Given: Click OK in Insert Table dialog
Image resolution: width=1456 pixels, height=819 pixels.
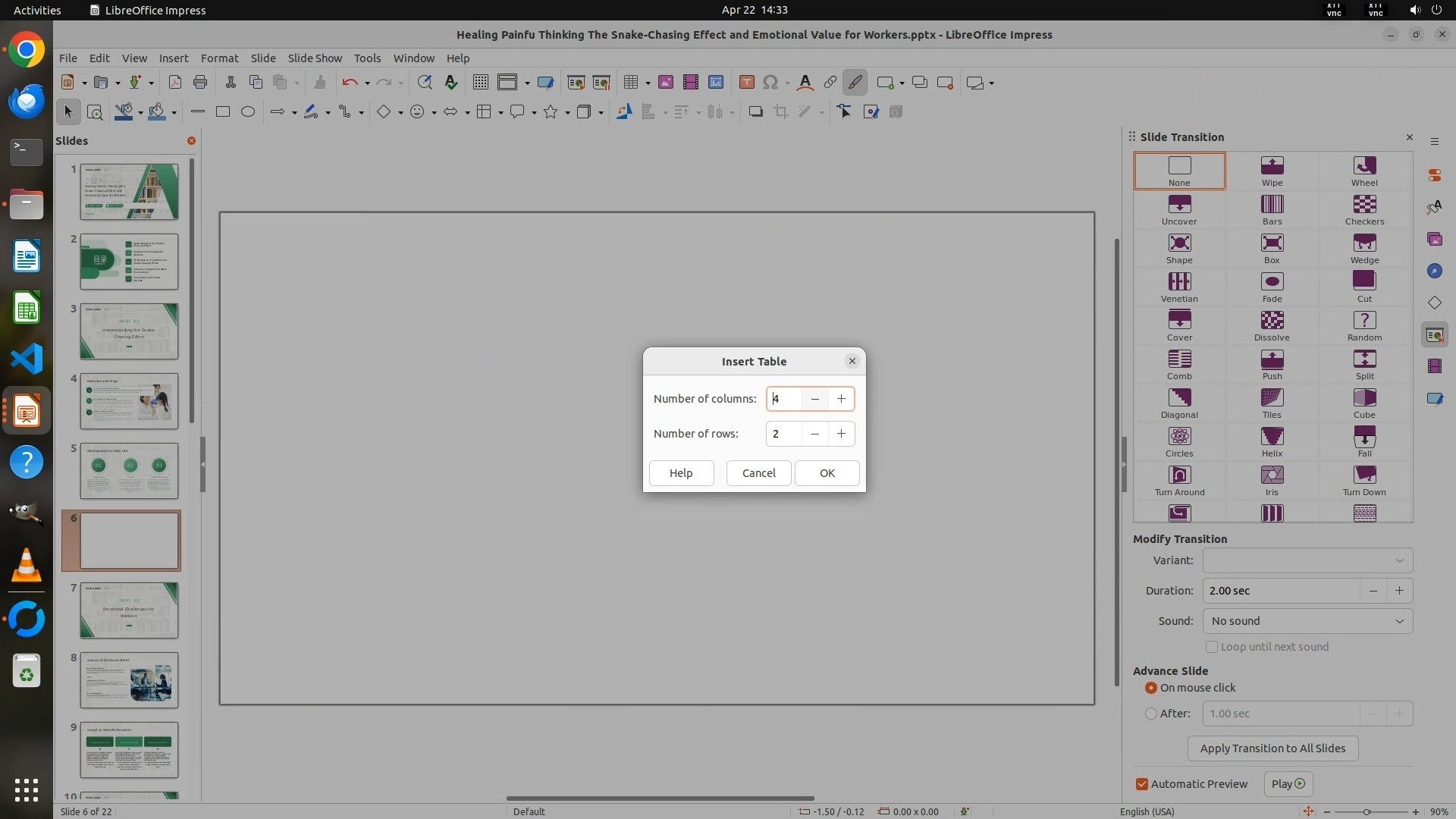Looking at the screenshot, I should 827,472.
